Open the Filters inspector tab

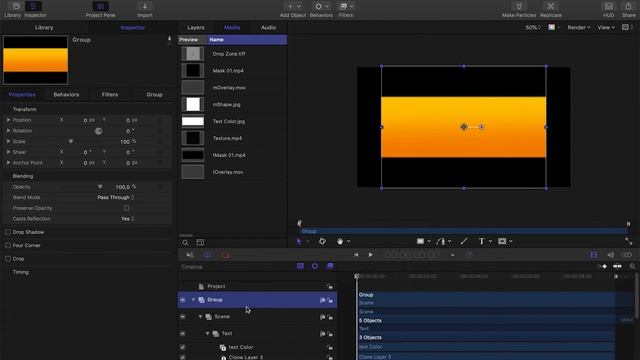tap(110, 94)
